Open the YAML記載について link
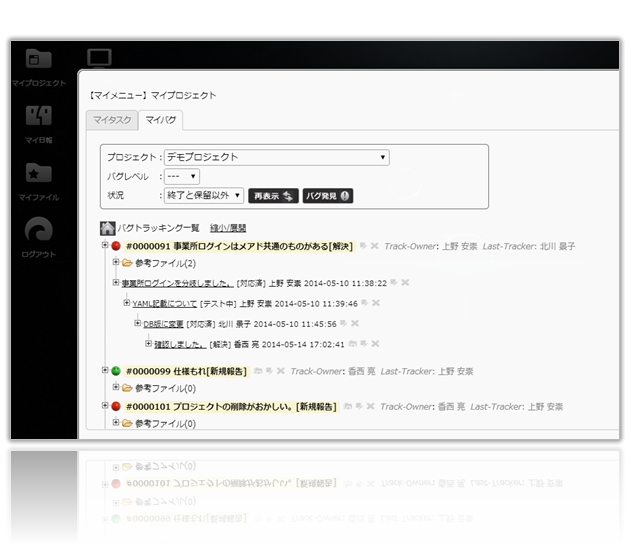This screenshot has width=630, height=550. tap(165, 304)
